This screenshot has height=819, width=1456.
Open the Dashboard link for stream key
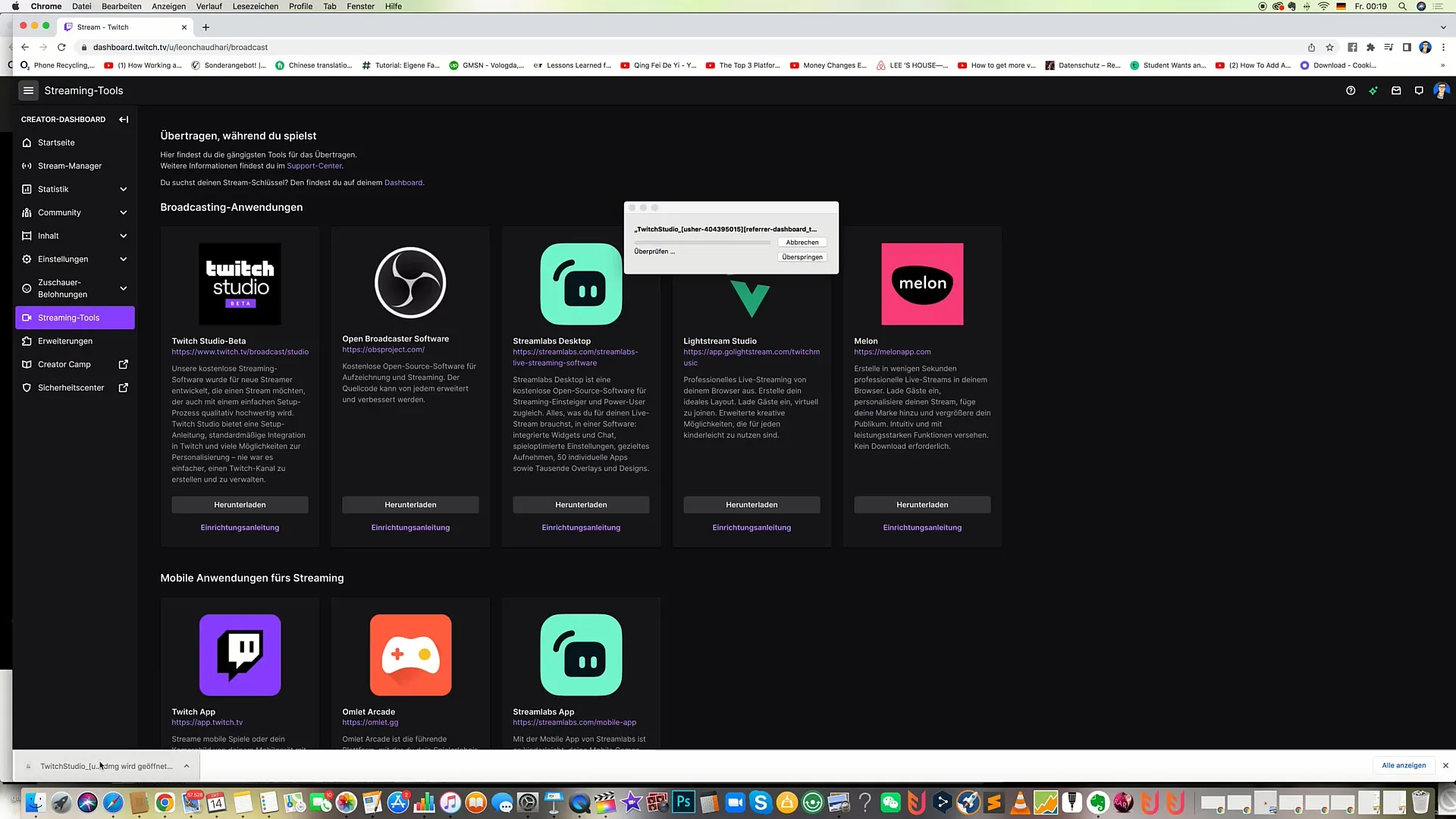(x=403, y=183)
